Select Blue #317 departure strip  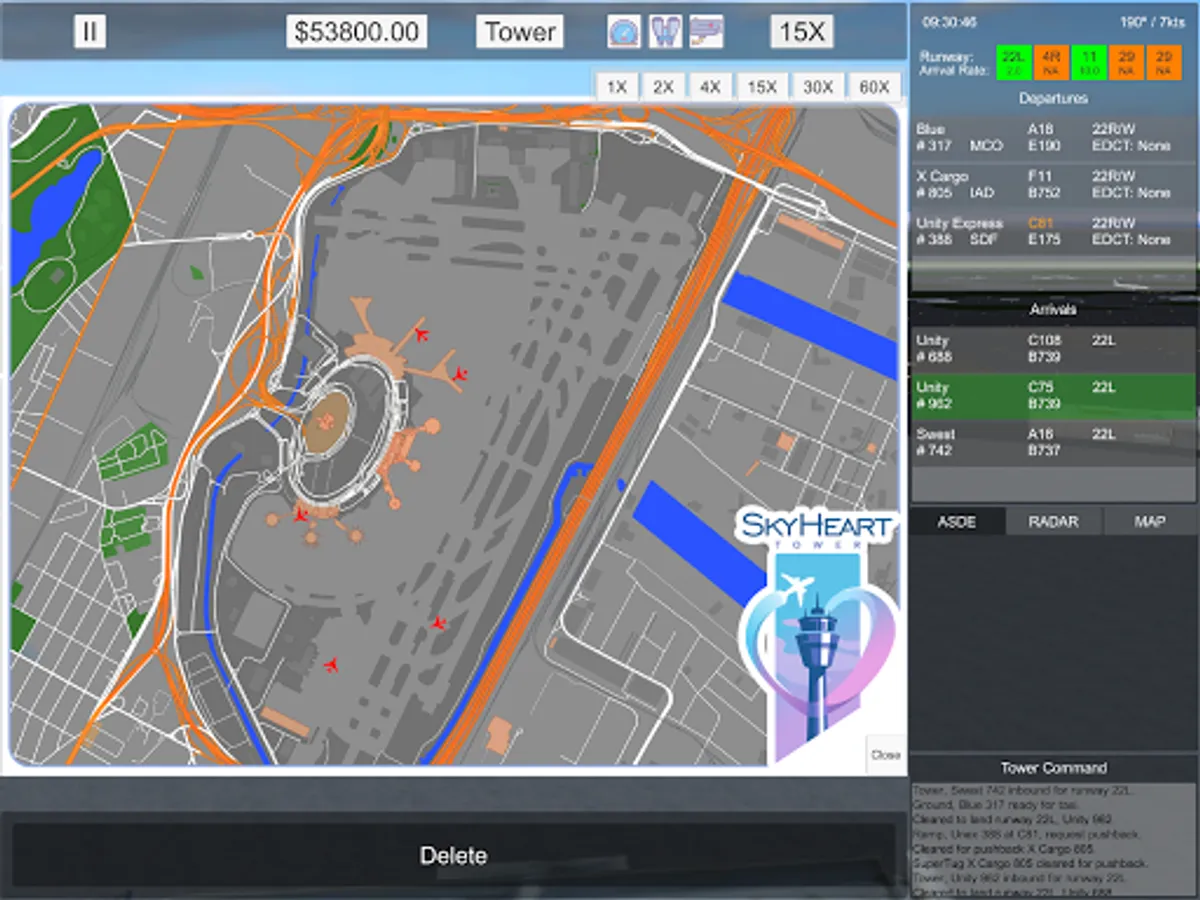[x=1053, y=138]
